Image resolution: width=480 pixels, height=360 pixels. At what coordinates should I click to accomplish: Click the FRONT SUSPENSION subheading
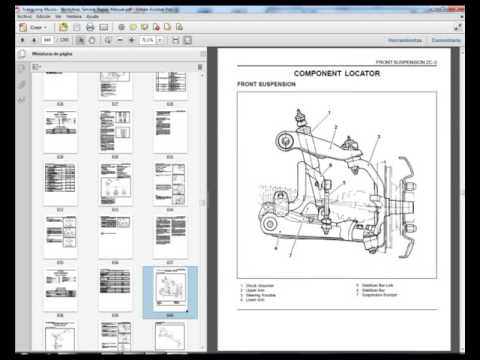[x=266, y=84]
